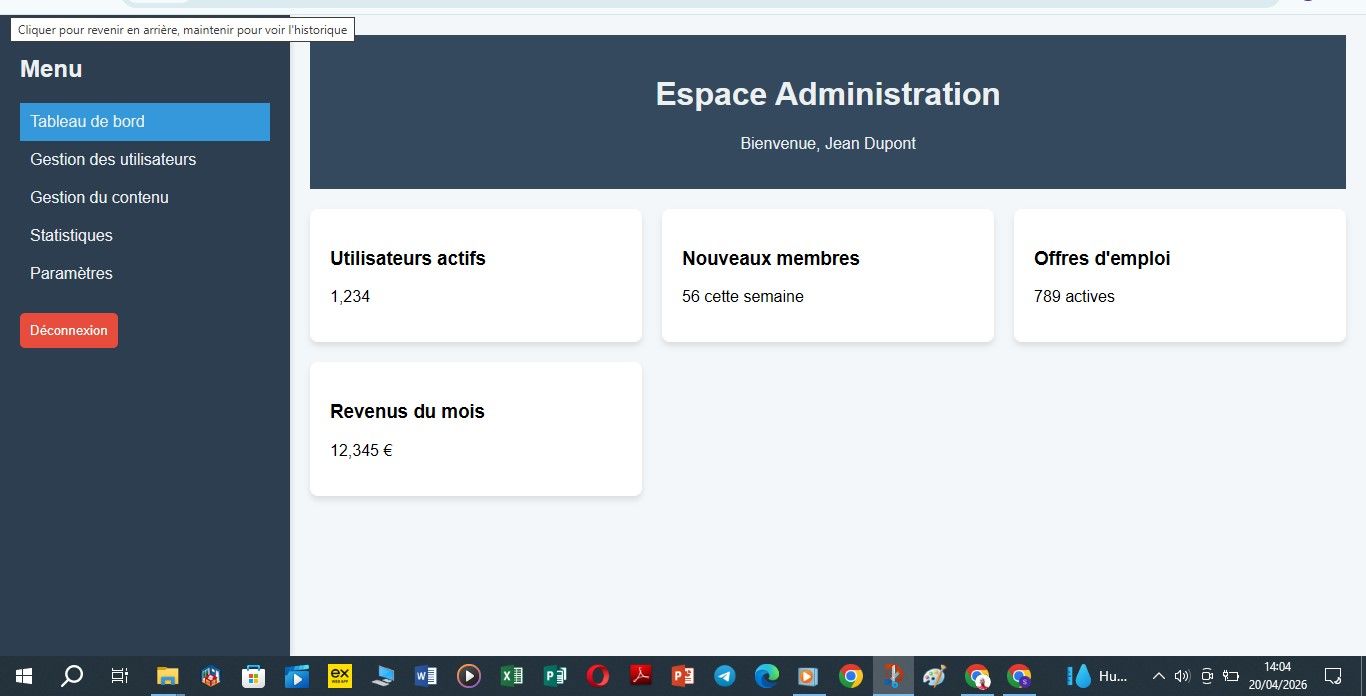The height and width of the screenshot is (696, 1366).
Task: Open Telegram from the taskbar
Action: tap(725, 676)
